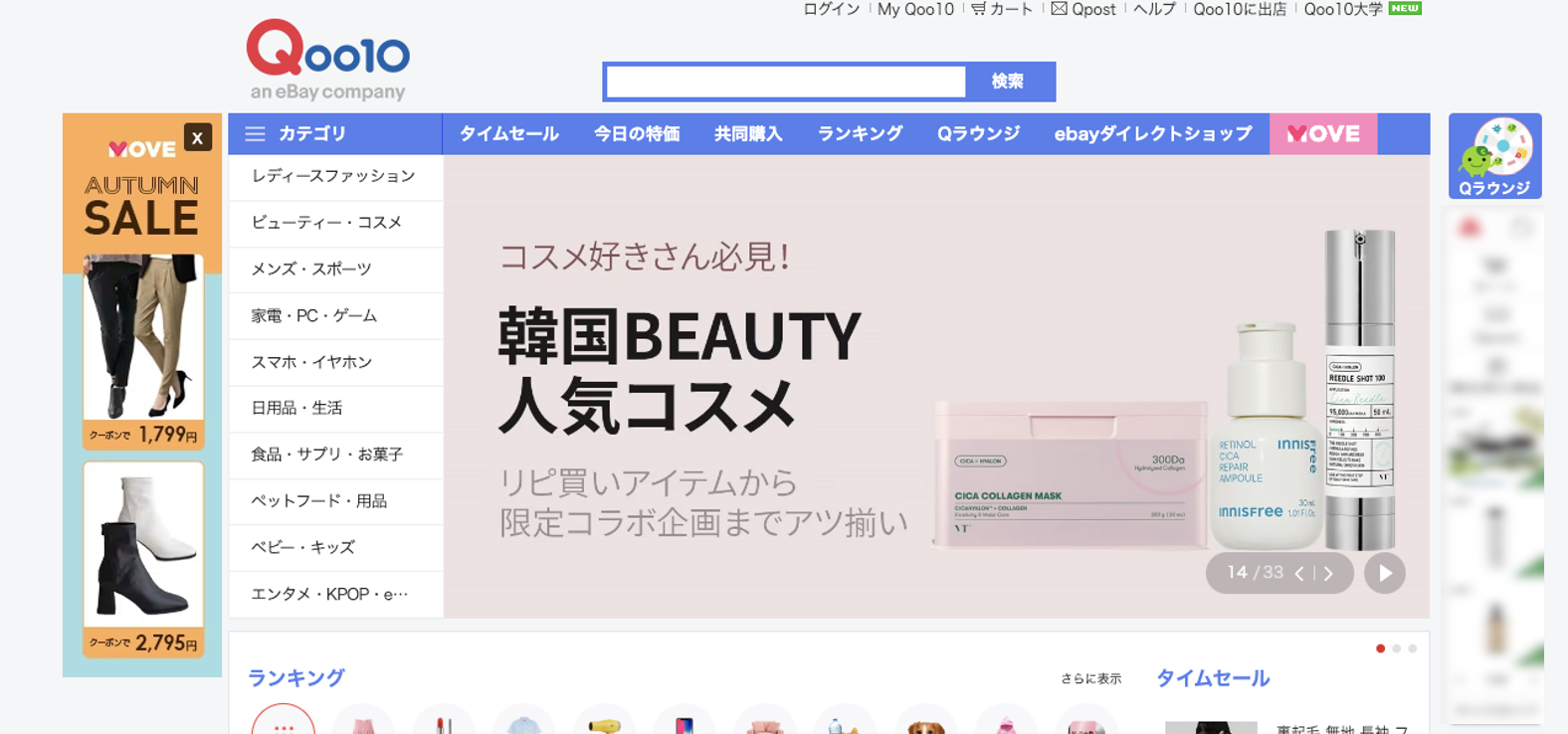This screenshot has height=734, width=1568.
Task: Open 家電・PC・ゲーム category
Action: tap(336, 316)
